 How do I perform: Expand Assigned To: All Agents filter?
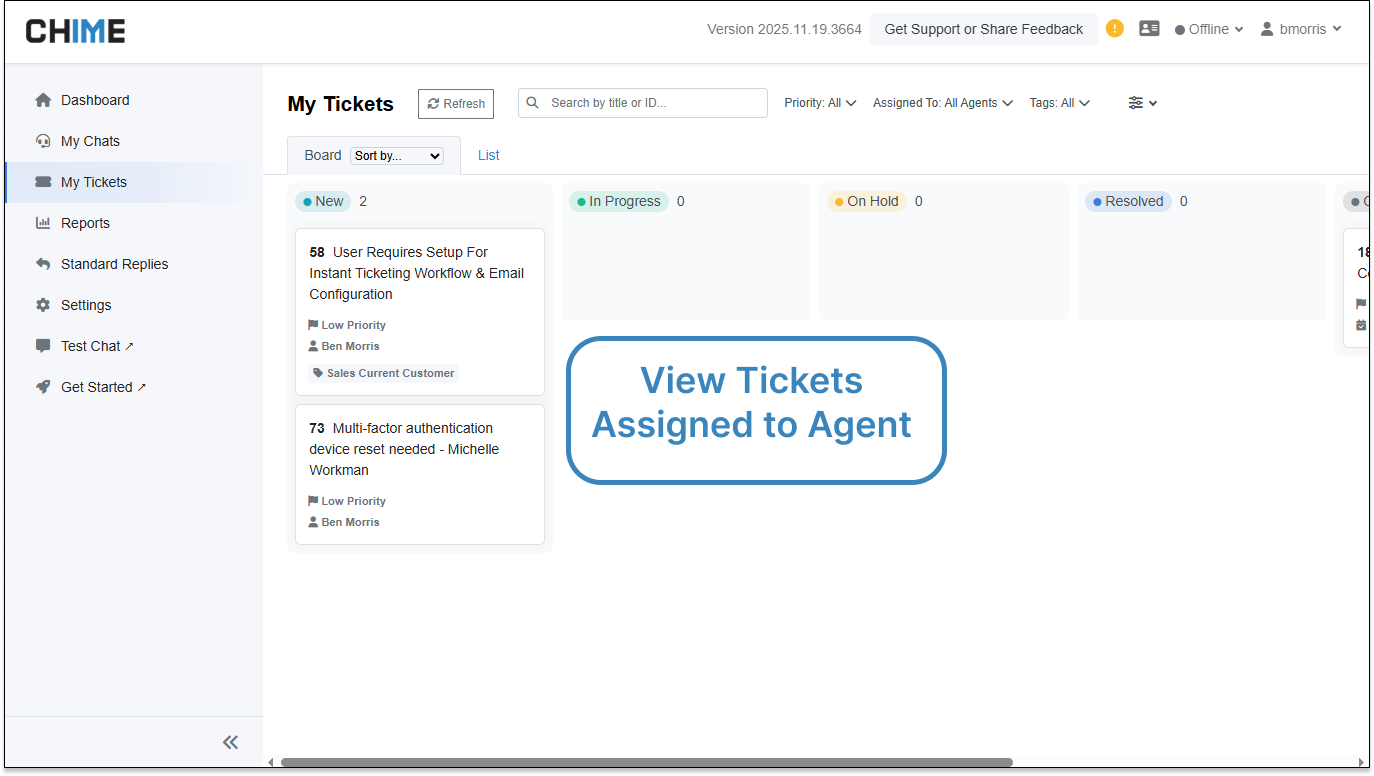click(942, 103)
